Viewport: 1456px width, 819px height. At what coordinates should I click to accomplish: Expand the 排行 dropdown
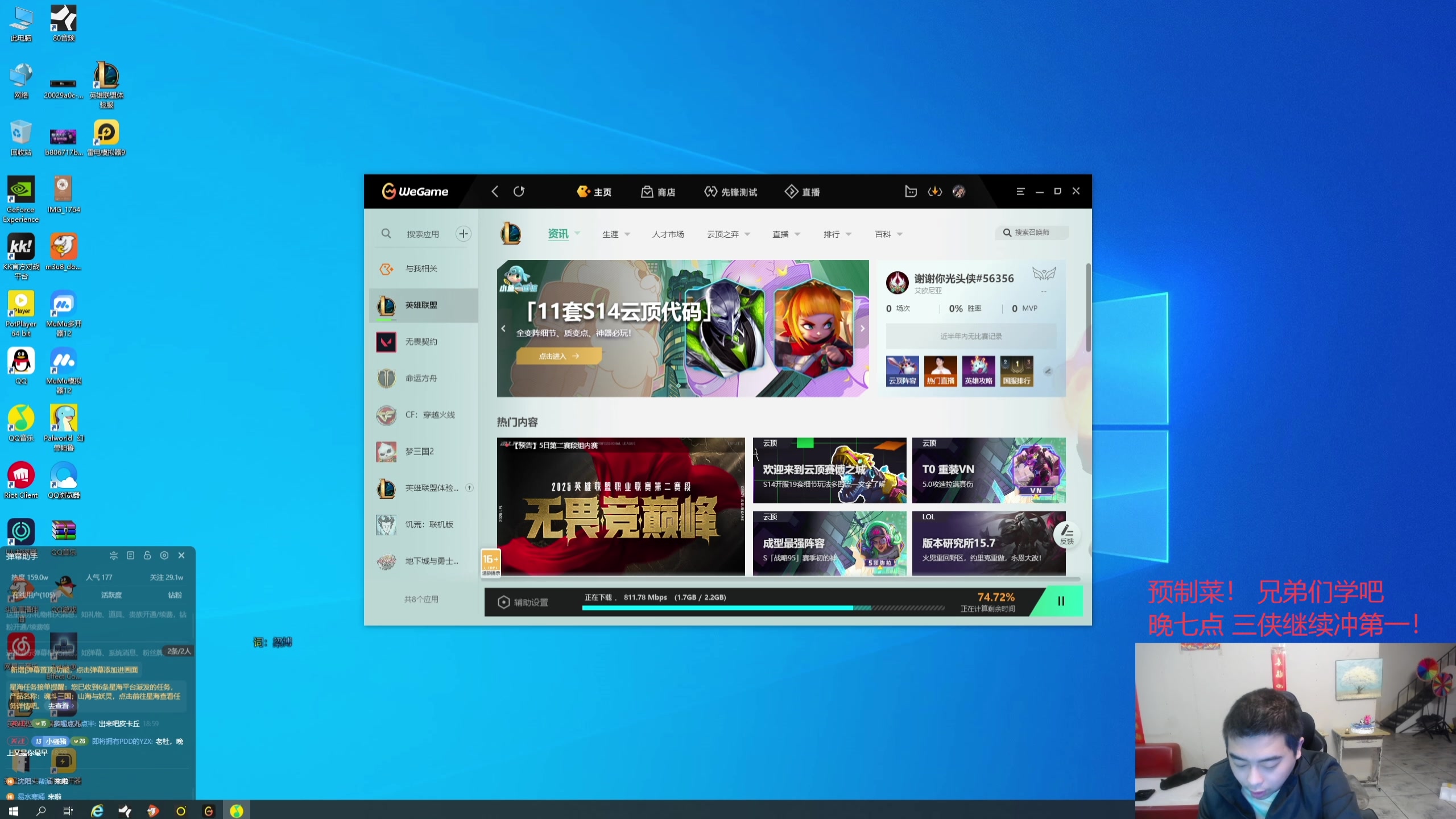[x=849, y=234]
